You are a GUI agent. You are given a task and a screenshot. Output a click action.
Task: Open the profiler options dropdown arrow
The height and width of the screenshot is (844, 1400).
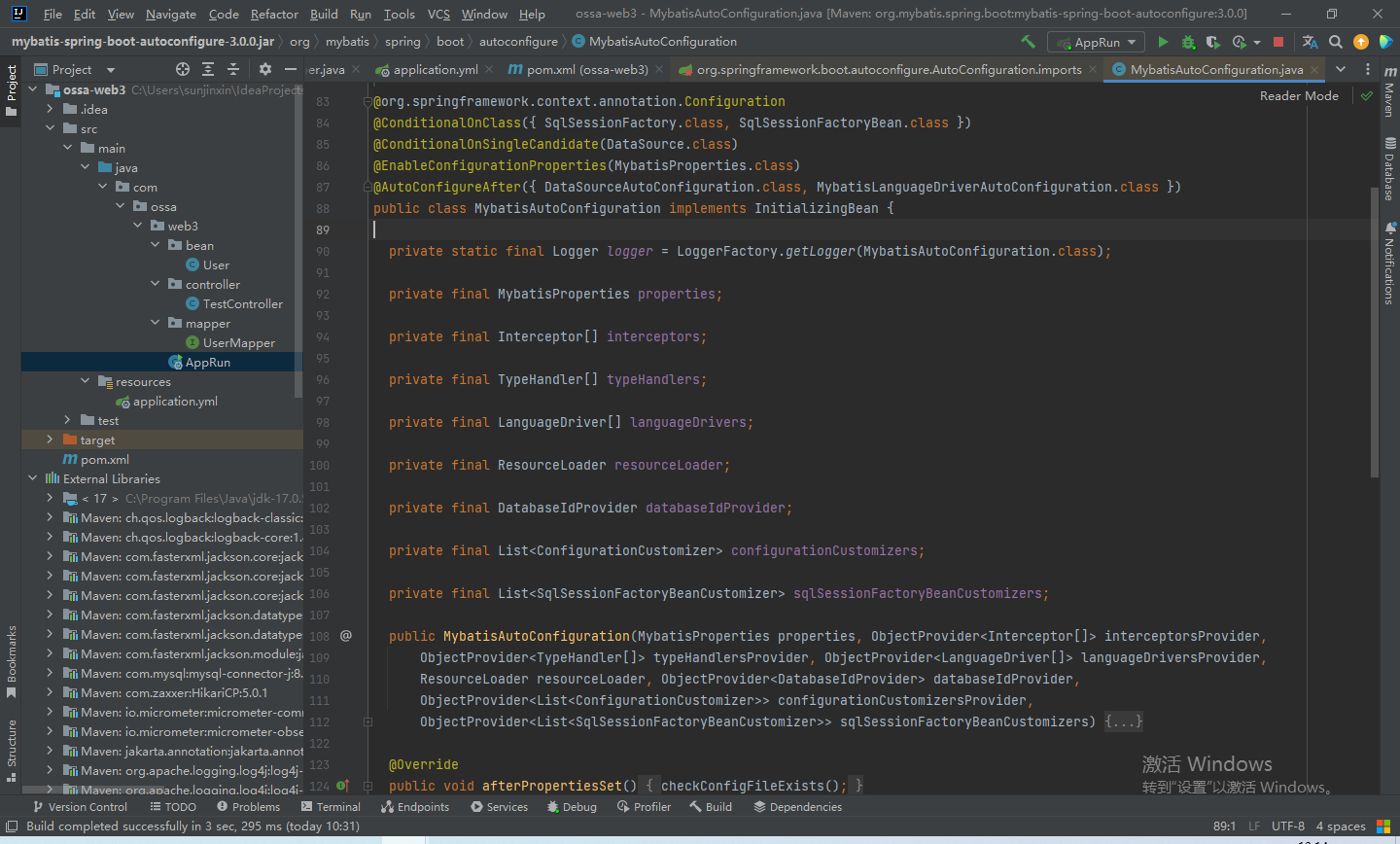1256,43
